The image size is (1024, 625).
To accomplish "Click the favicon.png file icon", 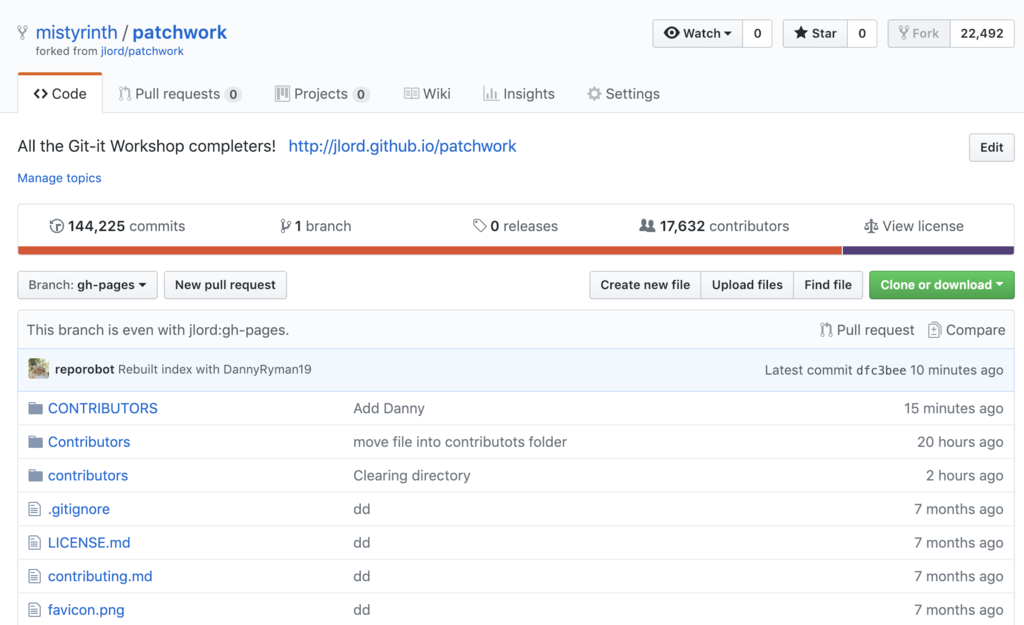I will click(x=35, y=610).
